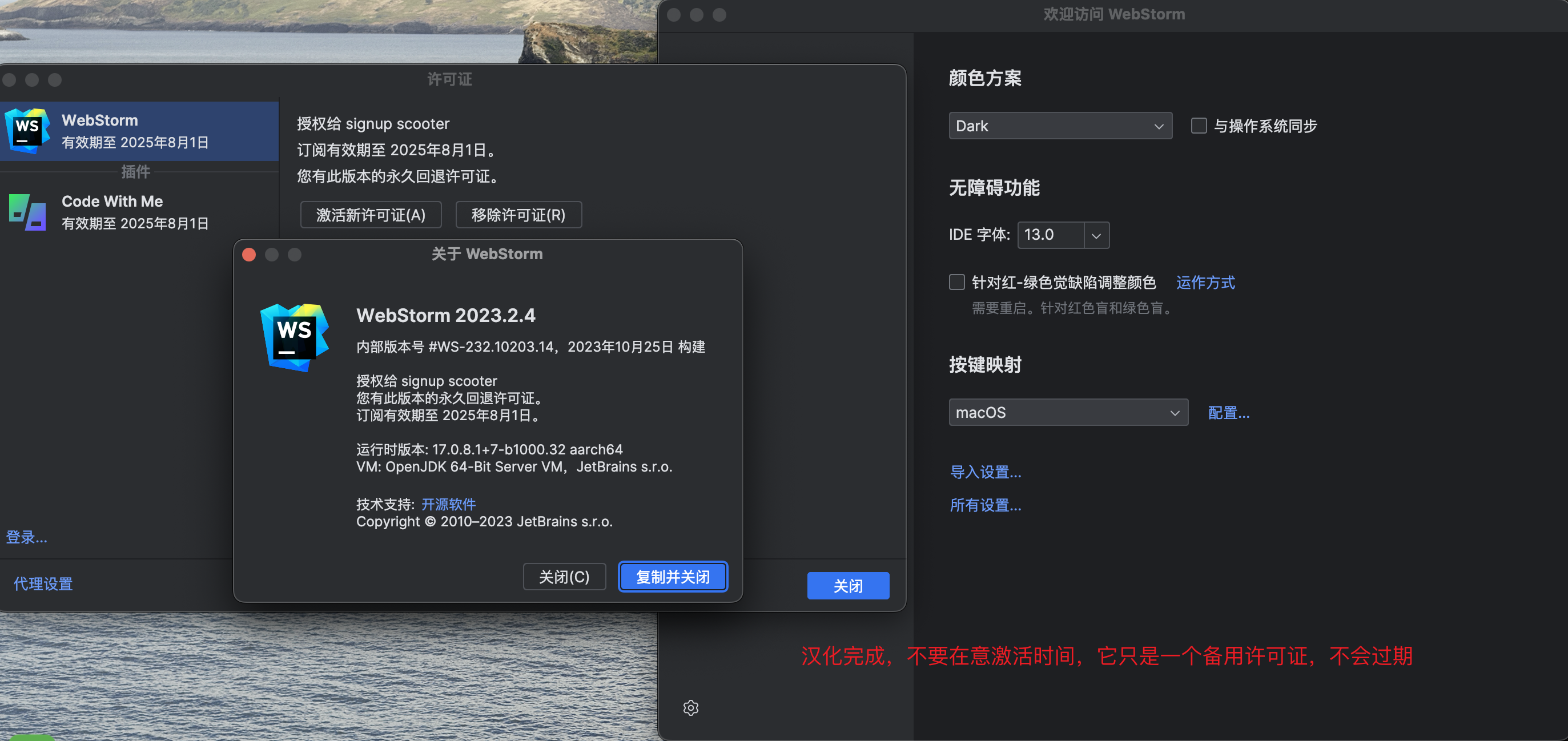This screenshot has width=1568, height=741.
Task: Click the 颜色方案 heading
Action: tap(985, 78)
